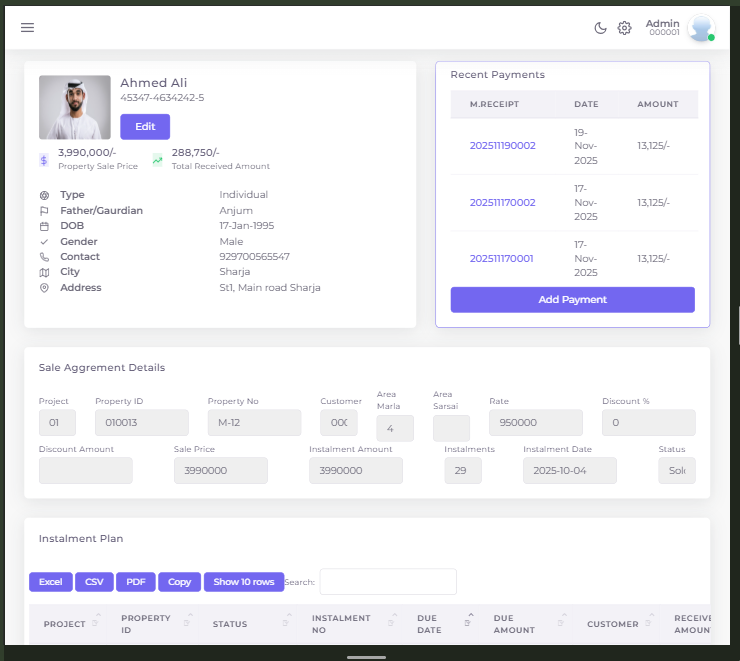The image size is (740, 661).
Task: Open receipt 202511170001 link
Action: 501,259
